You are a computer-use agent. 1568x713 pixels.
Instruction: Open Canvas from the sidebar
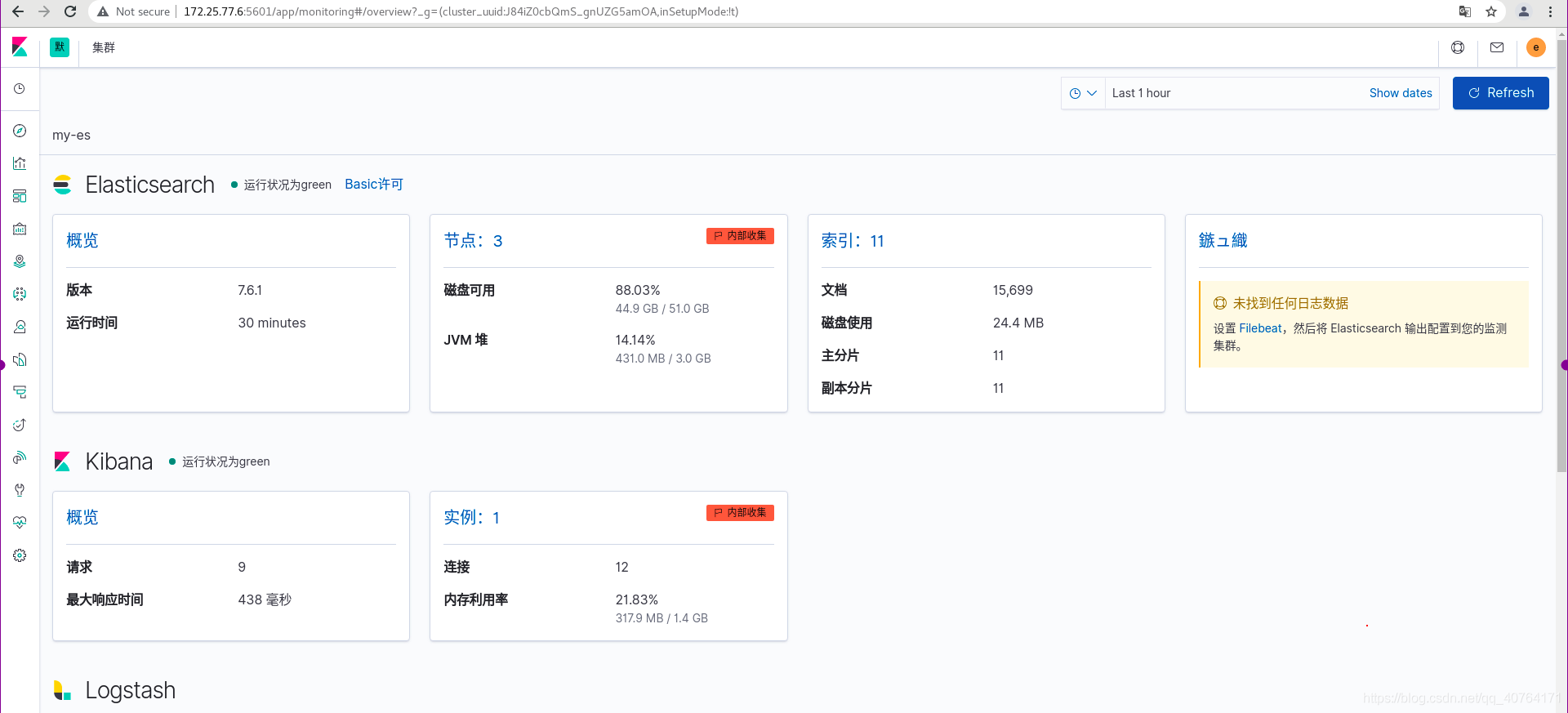pyautogui.click(x=20, y=229)
